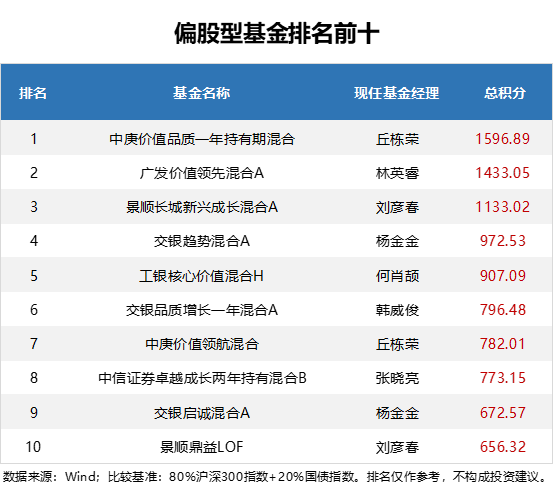
Task: Click the title 偏股型基金排名前十
Action: (277, 34)
